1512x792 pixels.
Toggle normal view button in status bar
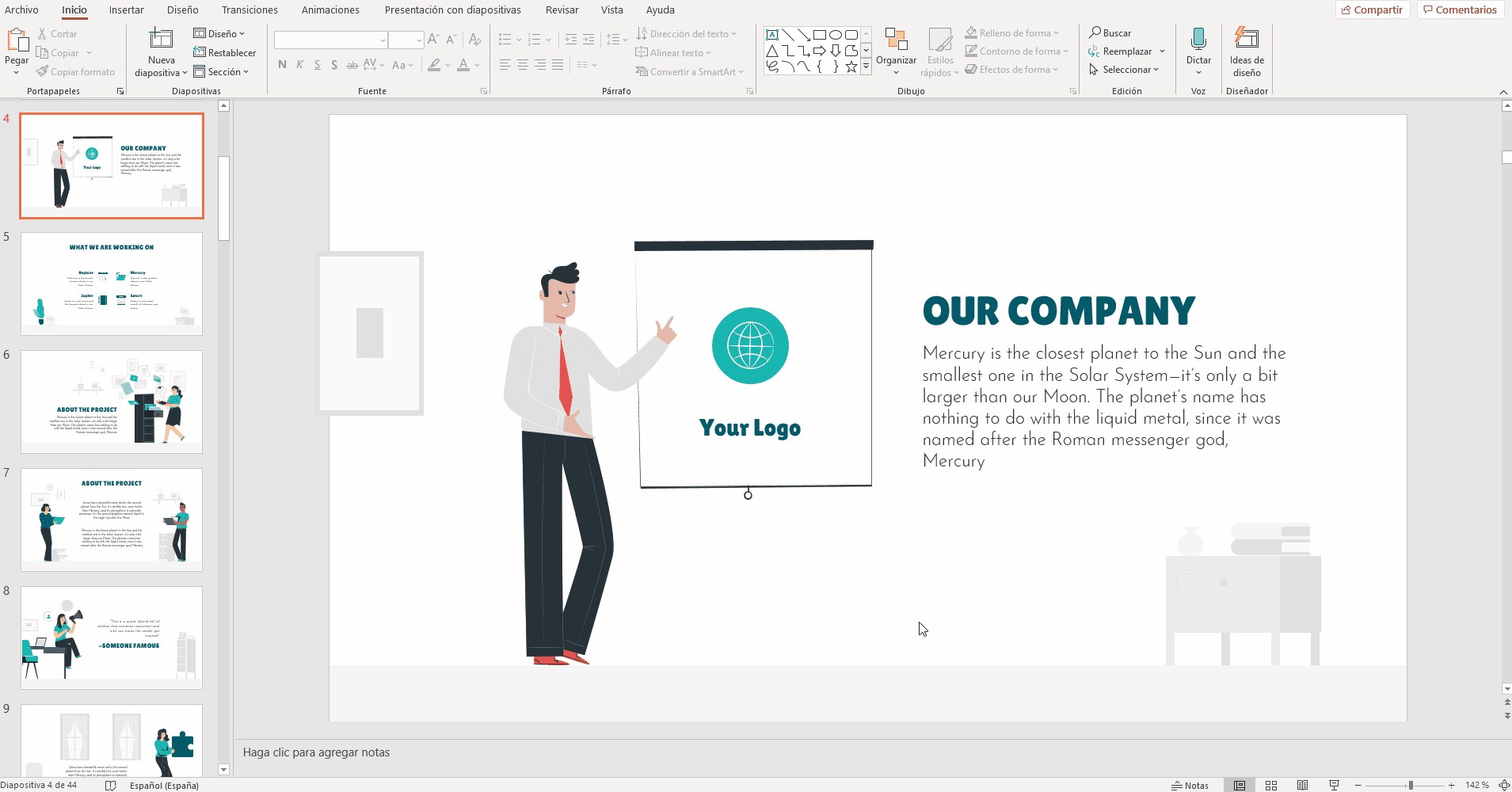coord(1240,785)
